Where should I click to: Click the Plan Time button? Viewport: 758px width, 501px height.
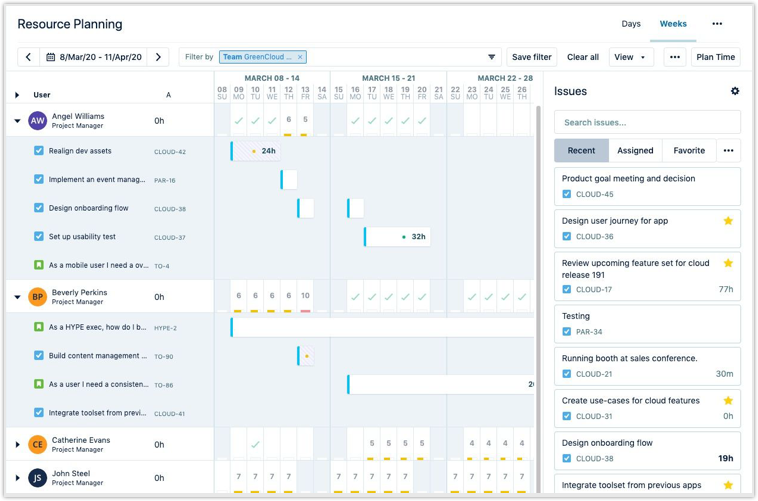tap(715, 58)
